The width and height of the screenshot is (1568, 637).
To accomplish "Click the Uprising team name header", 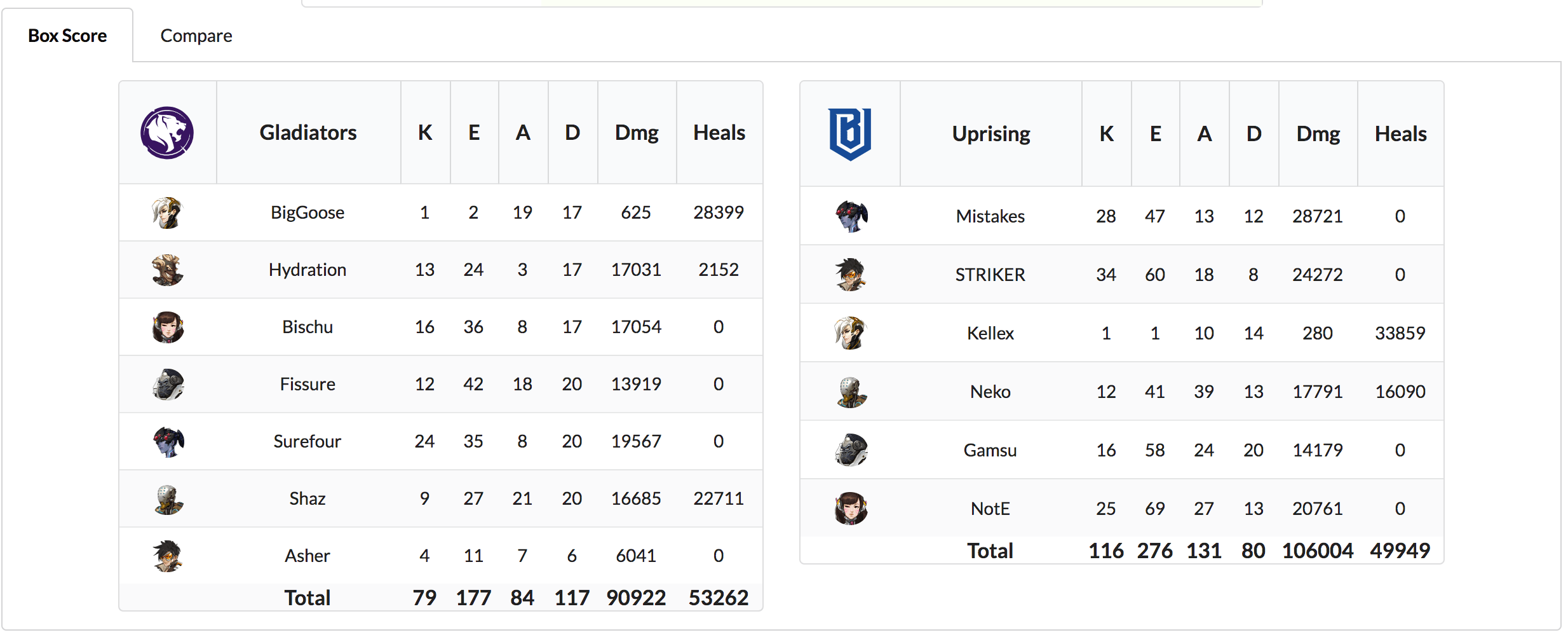I will coord(991,134).
